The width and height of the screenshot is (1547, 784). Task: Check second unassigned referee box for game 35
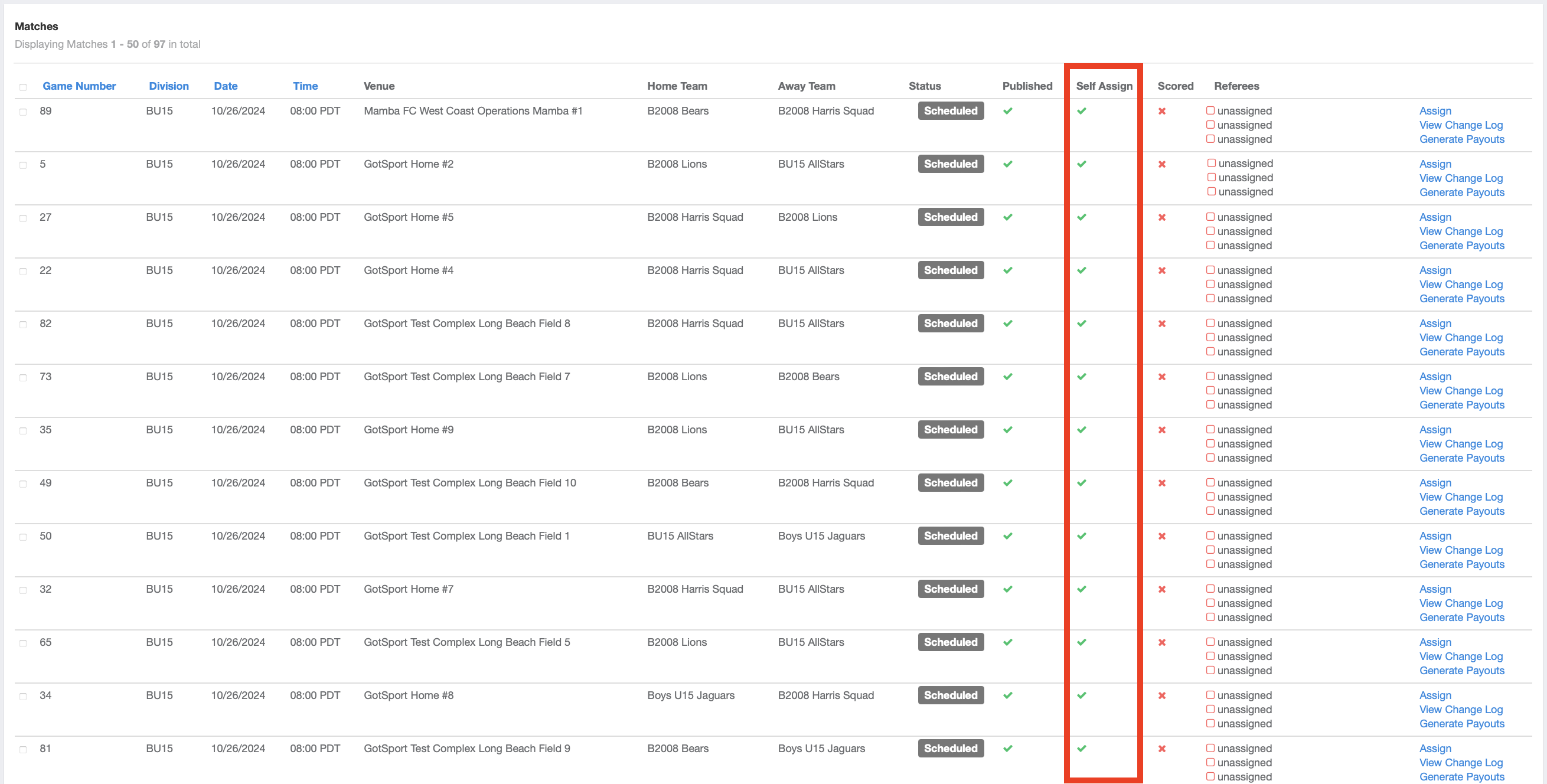(1210, 443)
